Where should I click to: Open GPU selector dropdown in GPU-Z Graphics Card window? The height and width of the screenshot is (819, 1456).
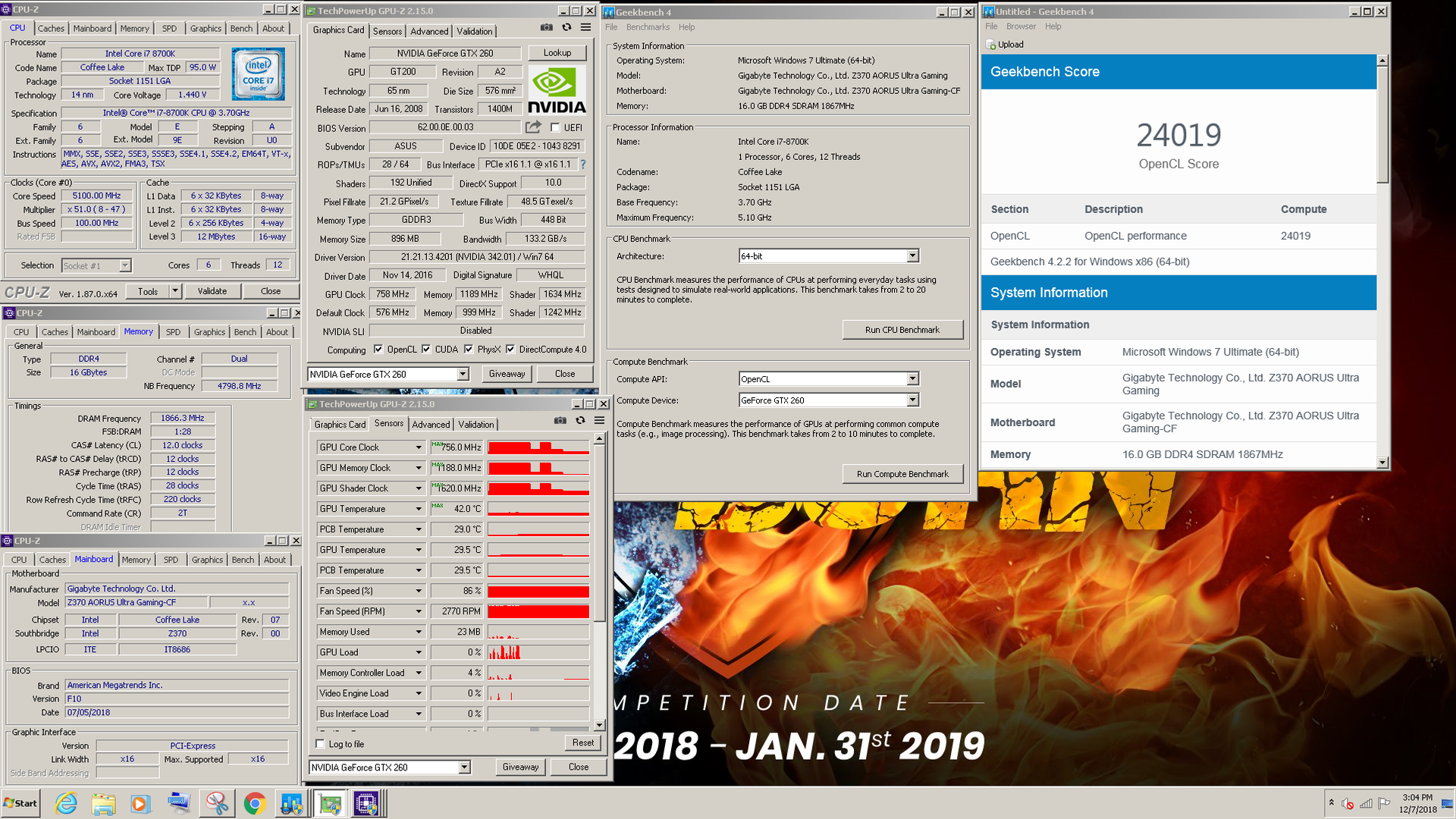click(x=463, y=375)
